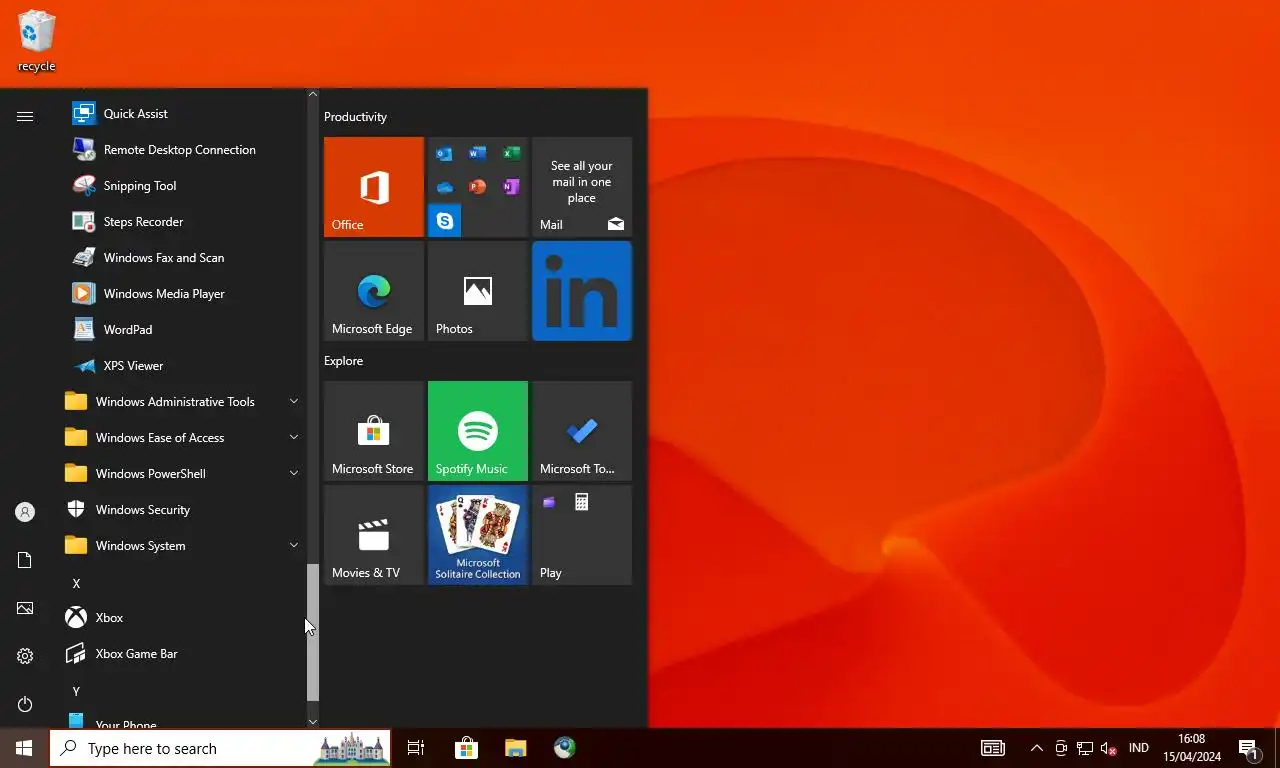Click the taskbar search box

coord(220,748)
